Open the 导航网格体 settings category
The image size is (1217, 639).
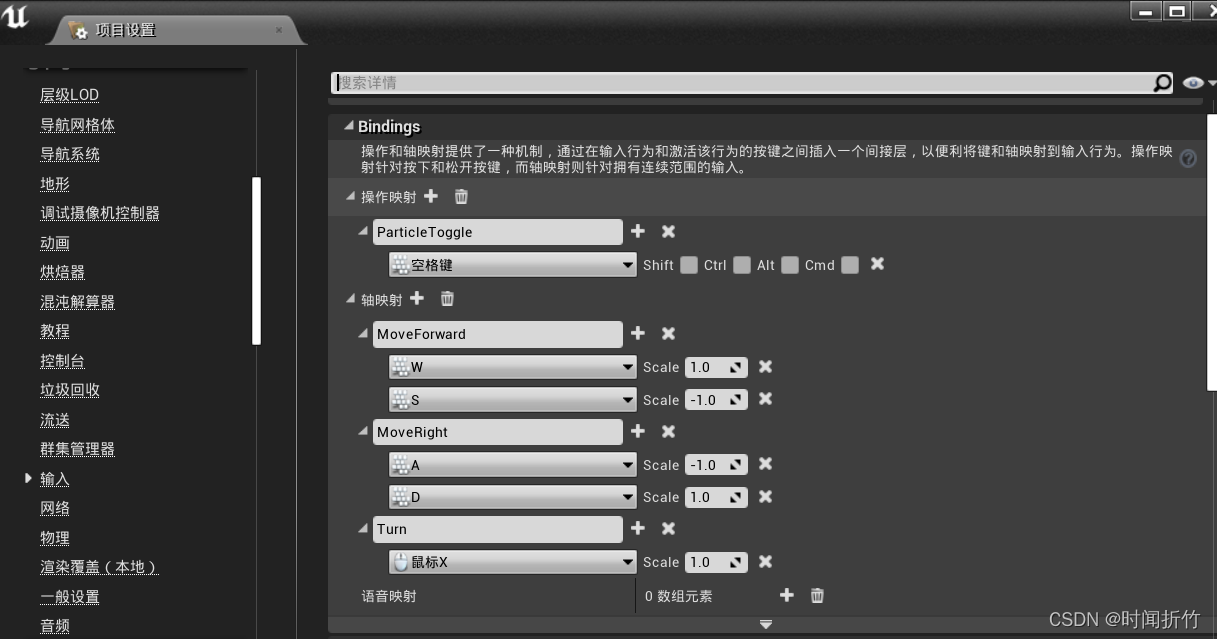[x=77, y=125]
